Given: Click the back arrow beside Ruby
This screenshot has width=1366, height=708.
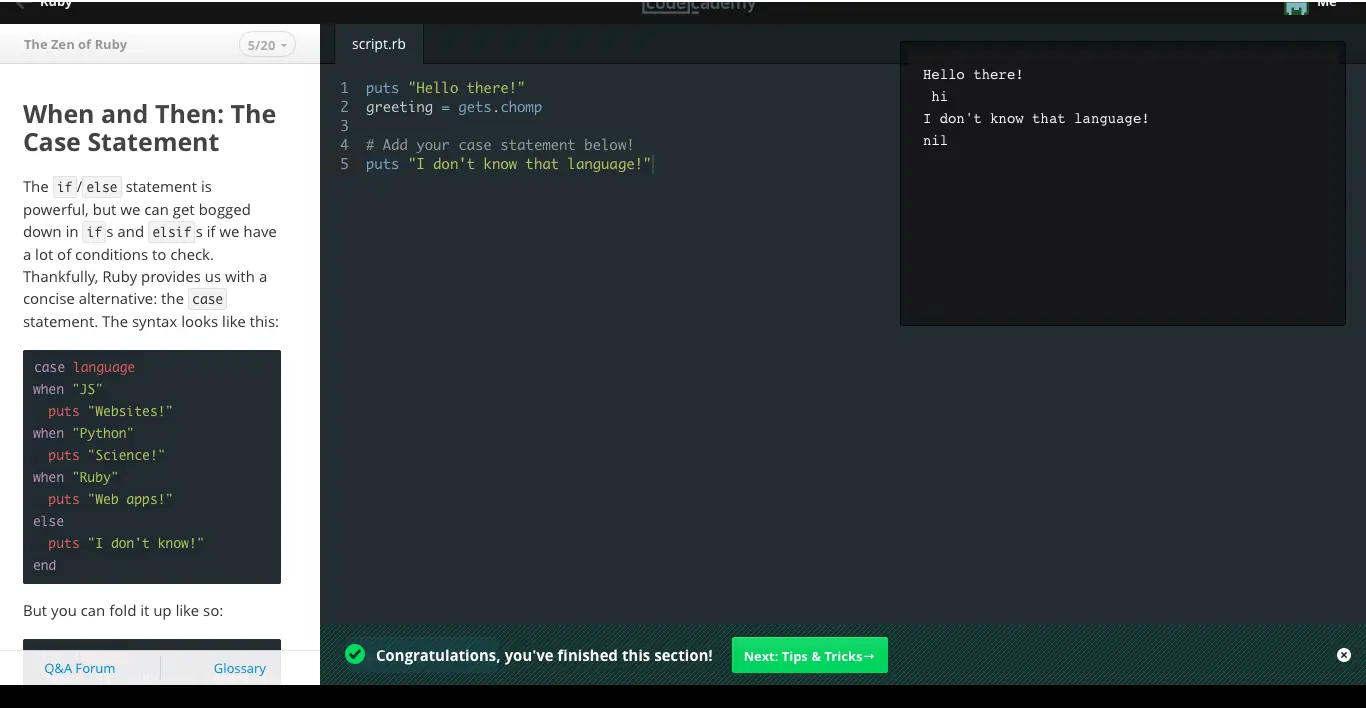Looking at the screenshot, I should [20, 5].
